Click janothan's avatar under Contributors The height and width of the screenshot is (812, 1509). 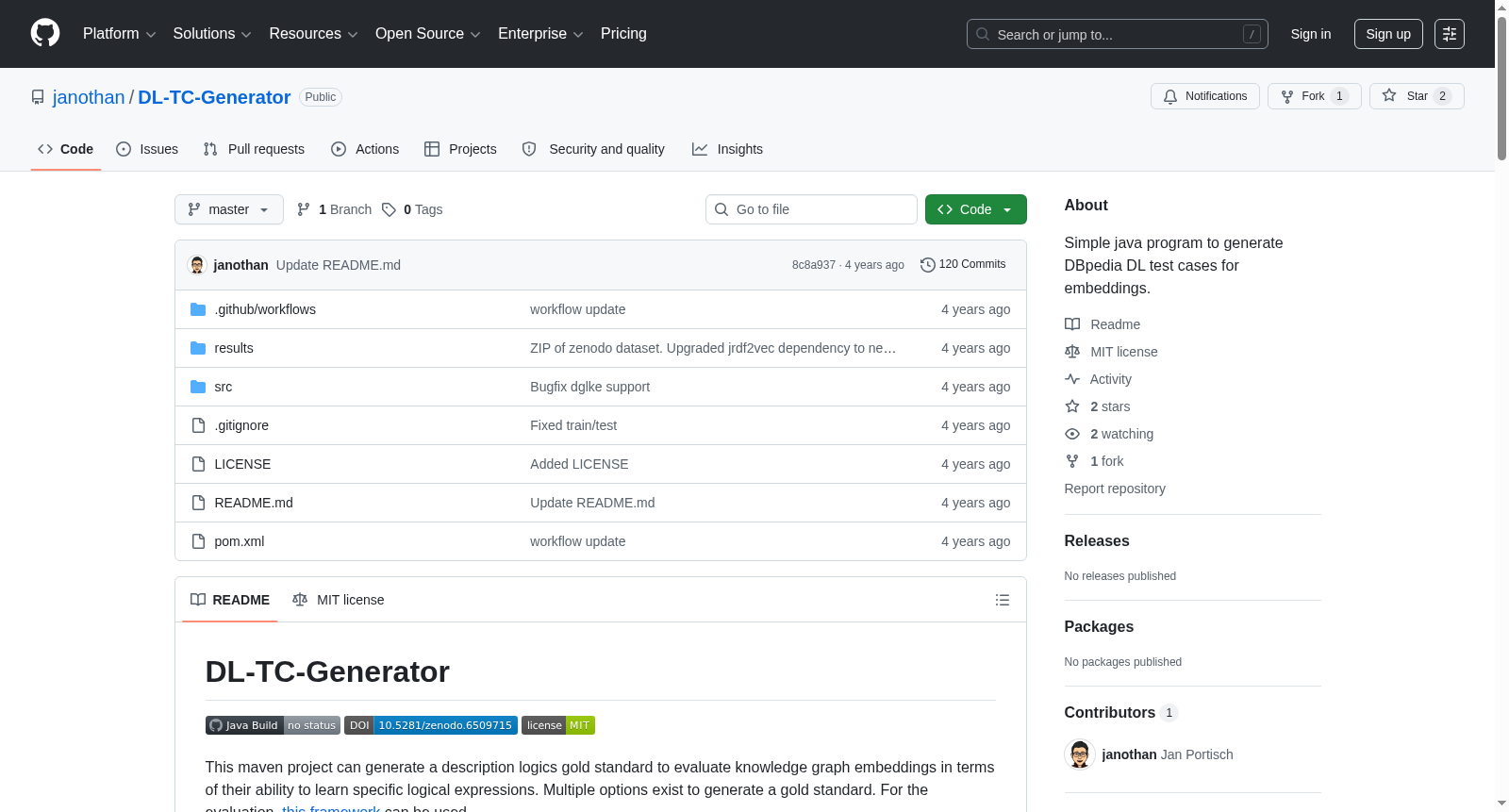pyautogui.click(x=1080, y=754)
